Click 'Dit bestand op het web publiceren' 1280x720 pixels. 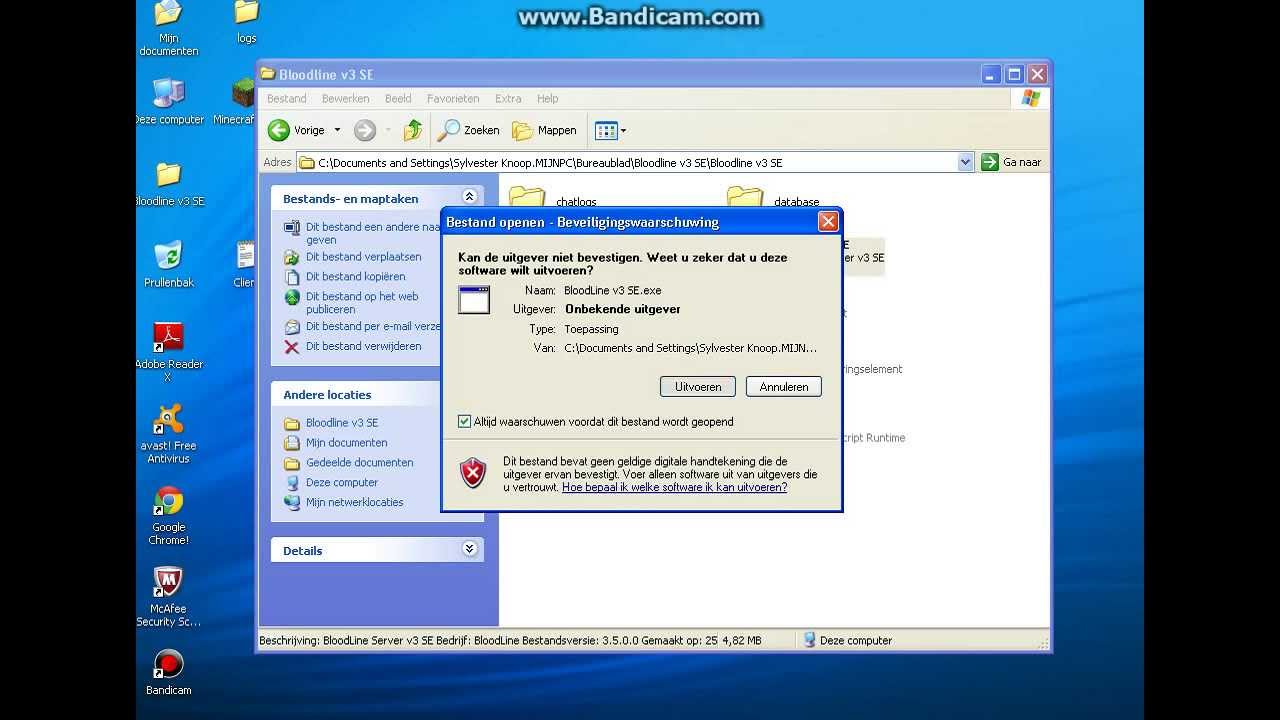coord(362,303)
